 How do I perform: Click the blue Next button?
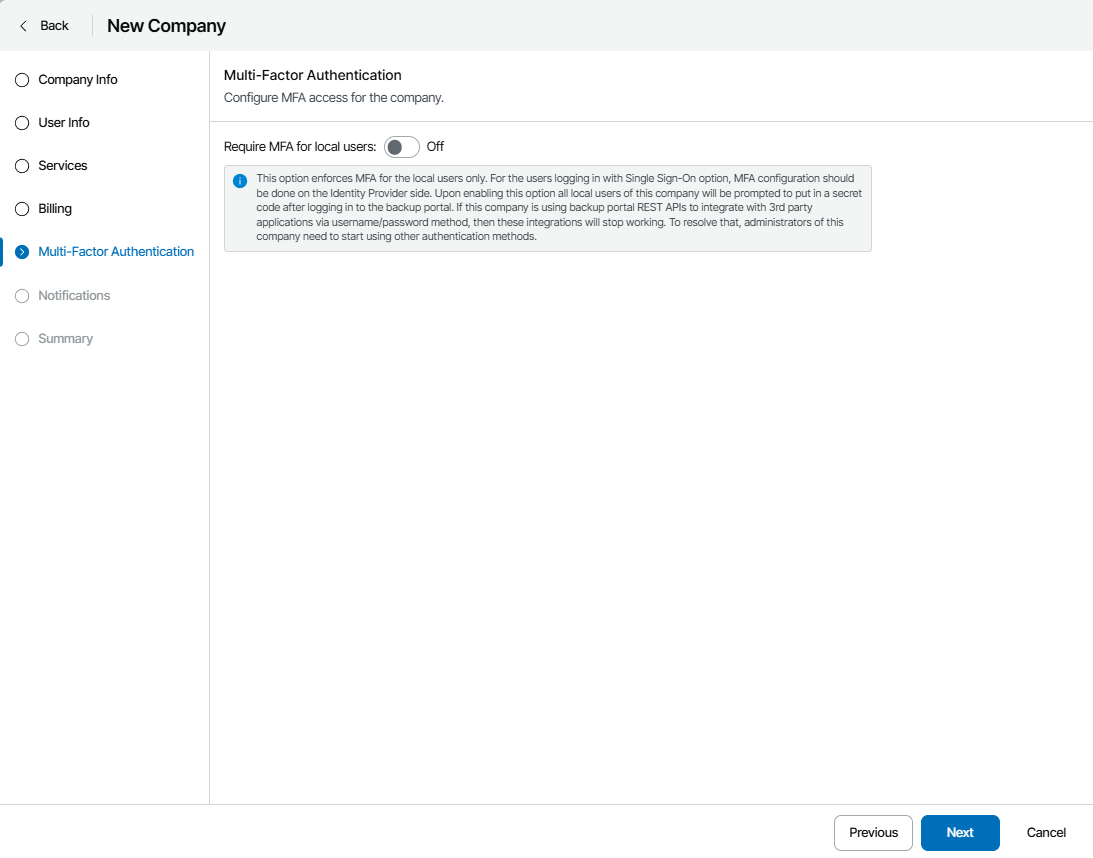[960, 833]
